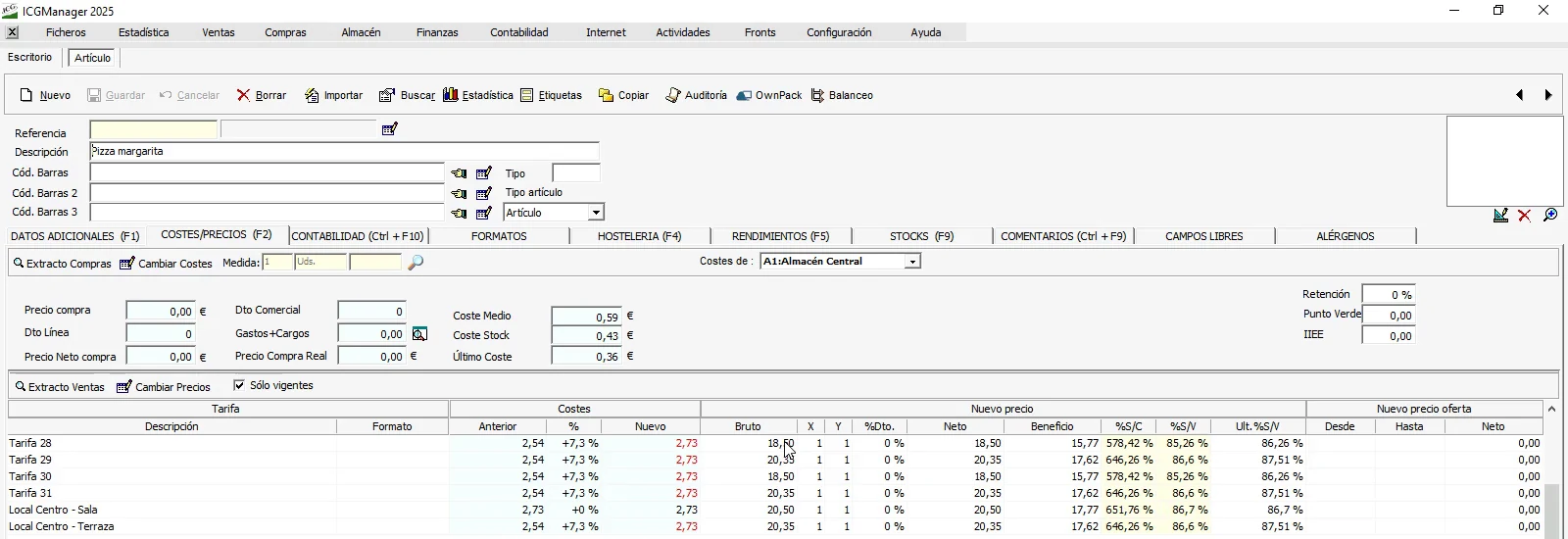Click the Punto Verde value field
This screenshot has width=1568, height=539.
tap(1389, 316)
